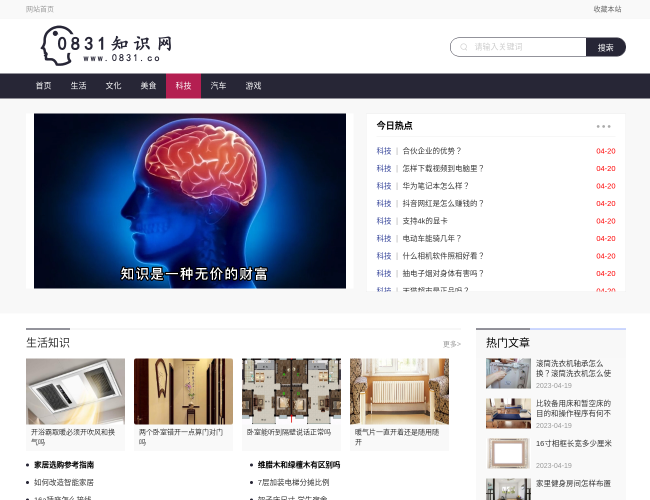Click 04-20 date beside 华为笔记本怎么样
The height and width of the screenshot is (500, 650).
pyautogui.click(x=606, y=186)
